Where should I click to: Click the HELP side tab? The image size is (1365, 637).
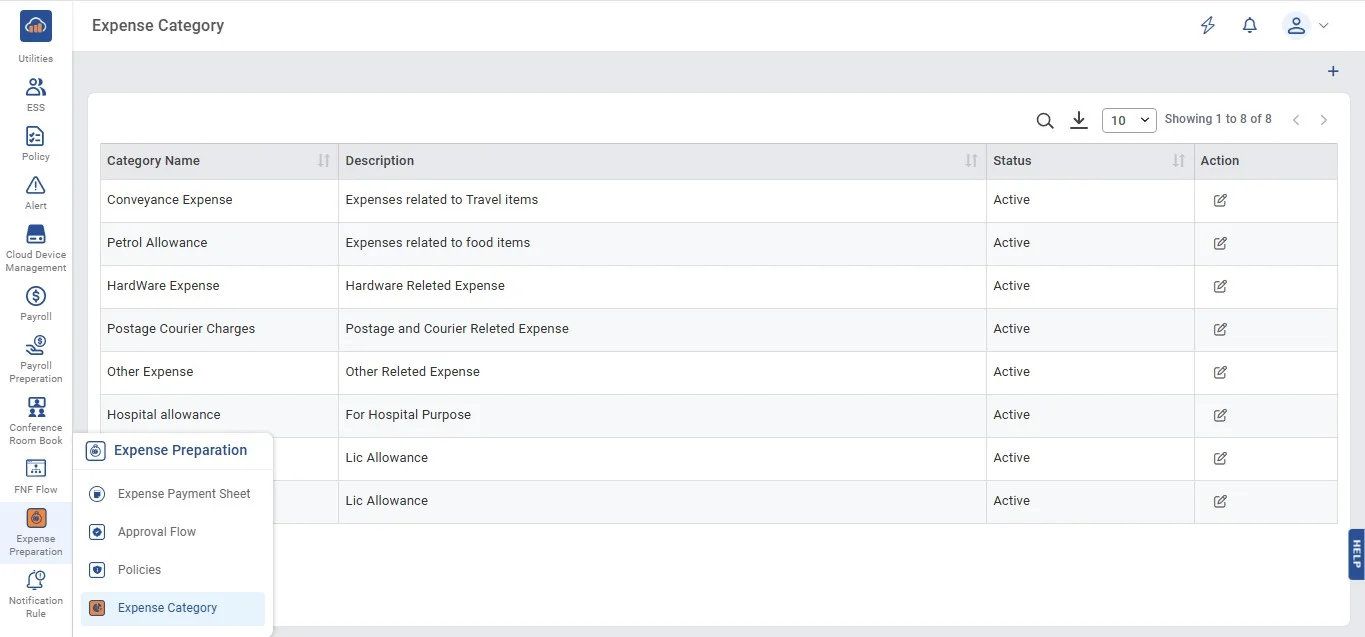click(x=1356, y=554)
